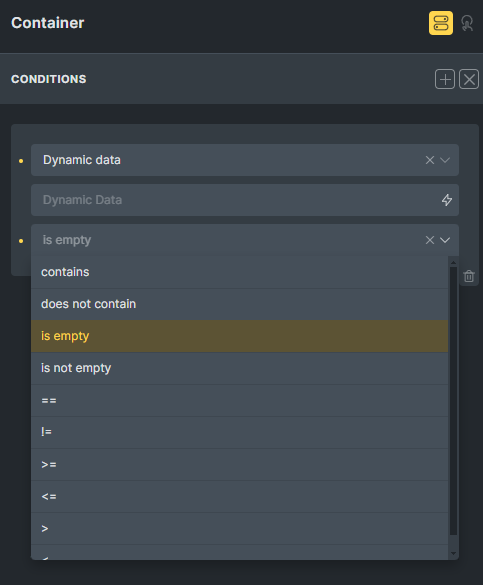The image size is (483, 585).
Task: Open the interactions pointer icon
Action: pos(467,23)
